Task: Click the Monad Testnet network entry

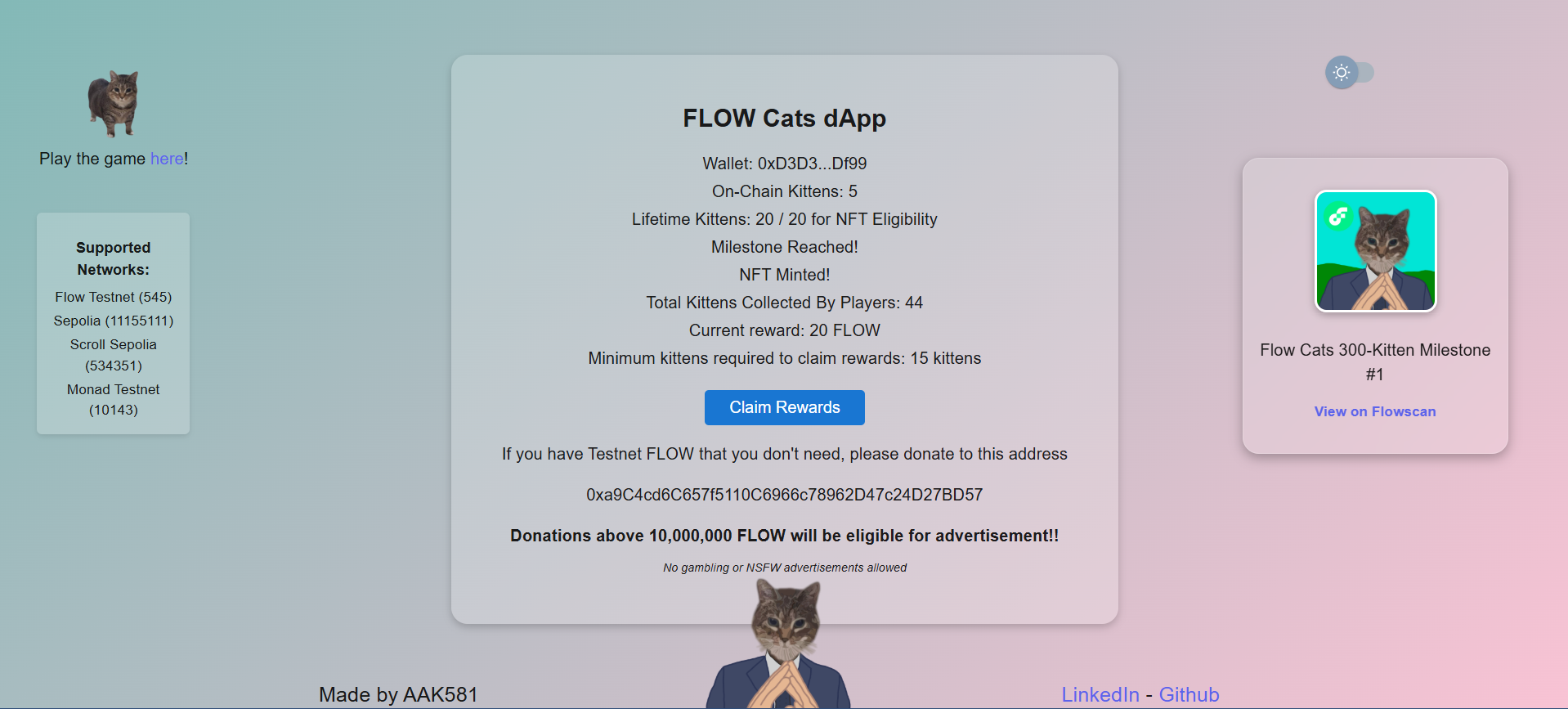Action: pos(114,399)
